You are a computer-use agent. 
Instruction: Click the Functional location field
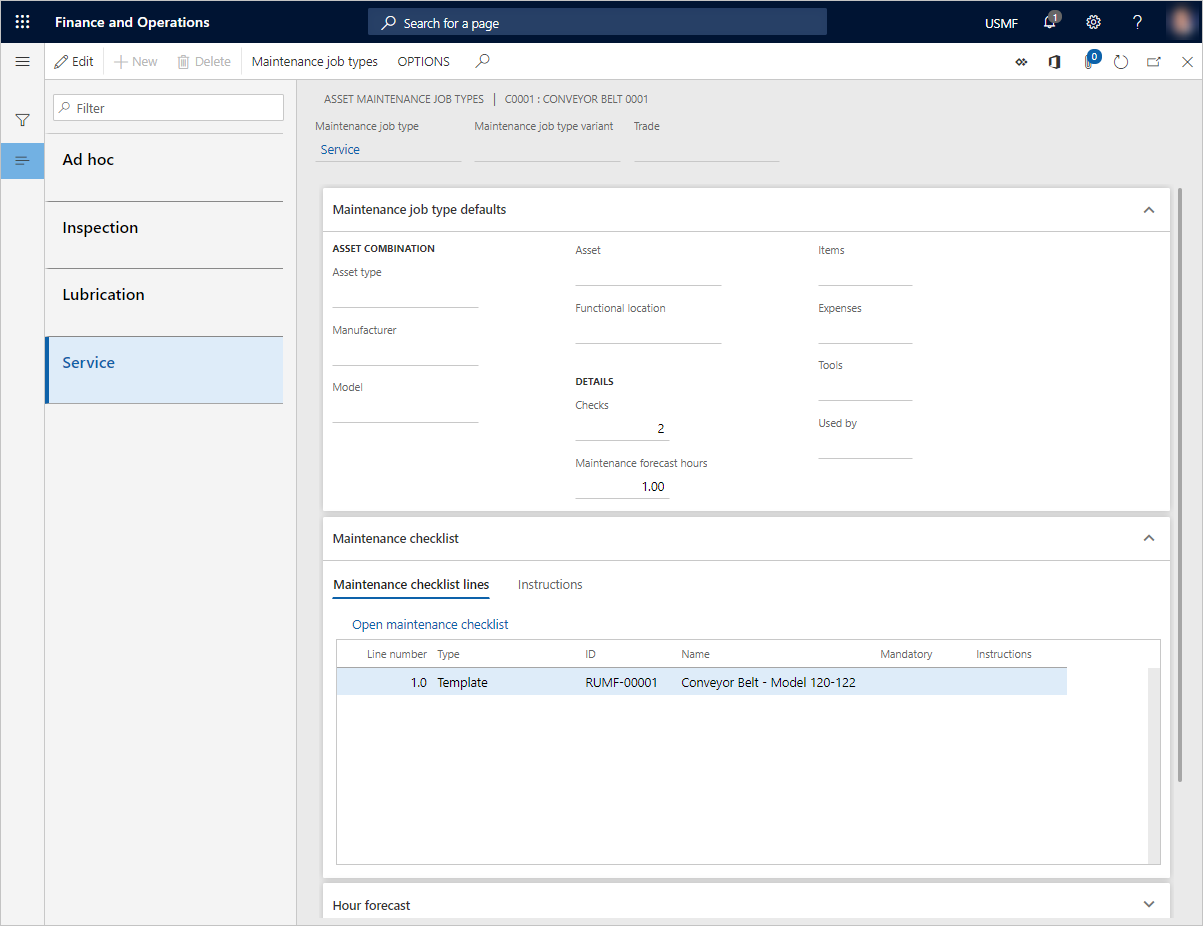click(x=648, y=331)
